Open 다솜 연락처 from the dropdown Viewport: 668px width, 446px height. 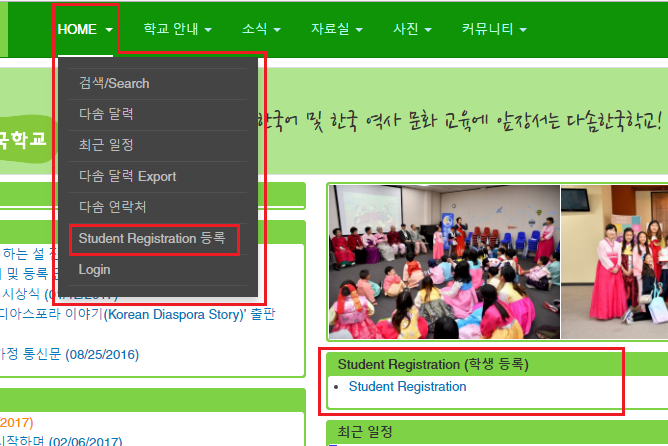(x=113, y=207)
